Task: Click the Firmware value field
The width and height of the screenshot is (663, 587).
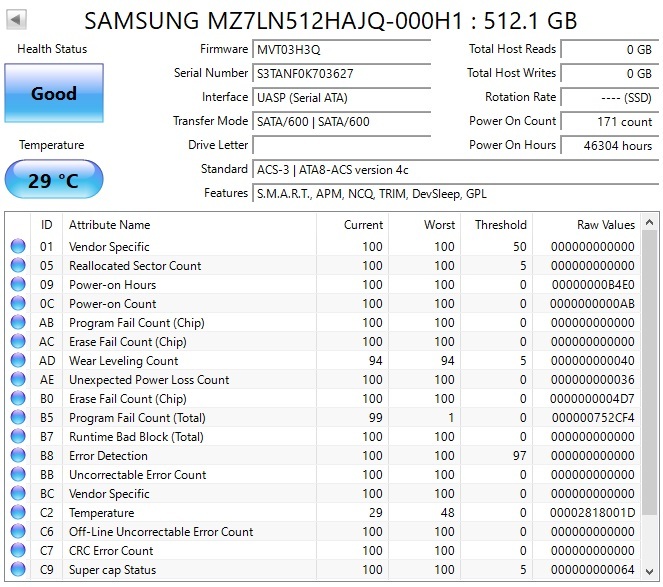Action: (x=341, y=50)
